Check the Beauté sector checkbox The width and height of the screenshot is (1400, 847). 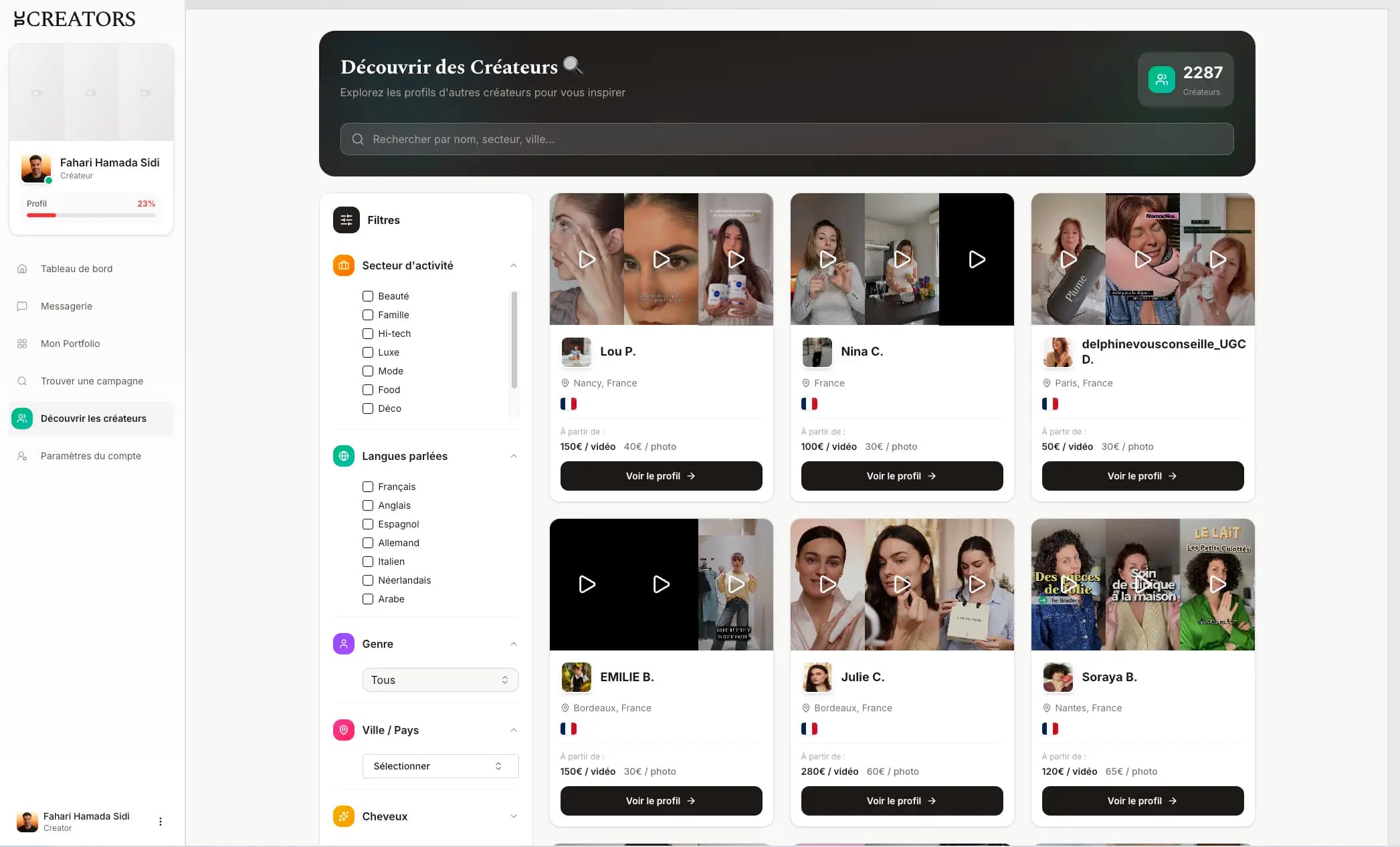click(x=368, y=296)
